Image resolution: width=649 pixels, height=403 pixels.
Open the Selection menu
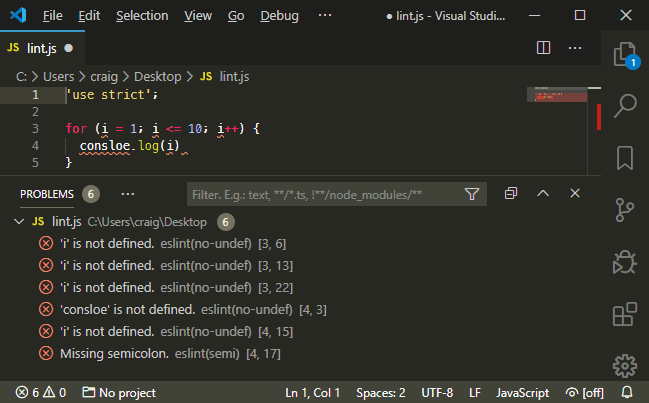[142, 16]
